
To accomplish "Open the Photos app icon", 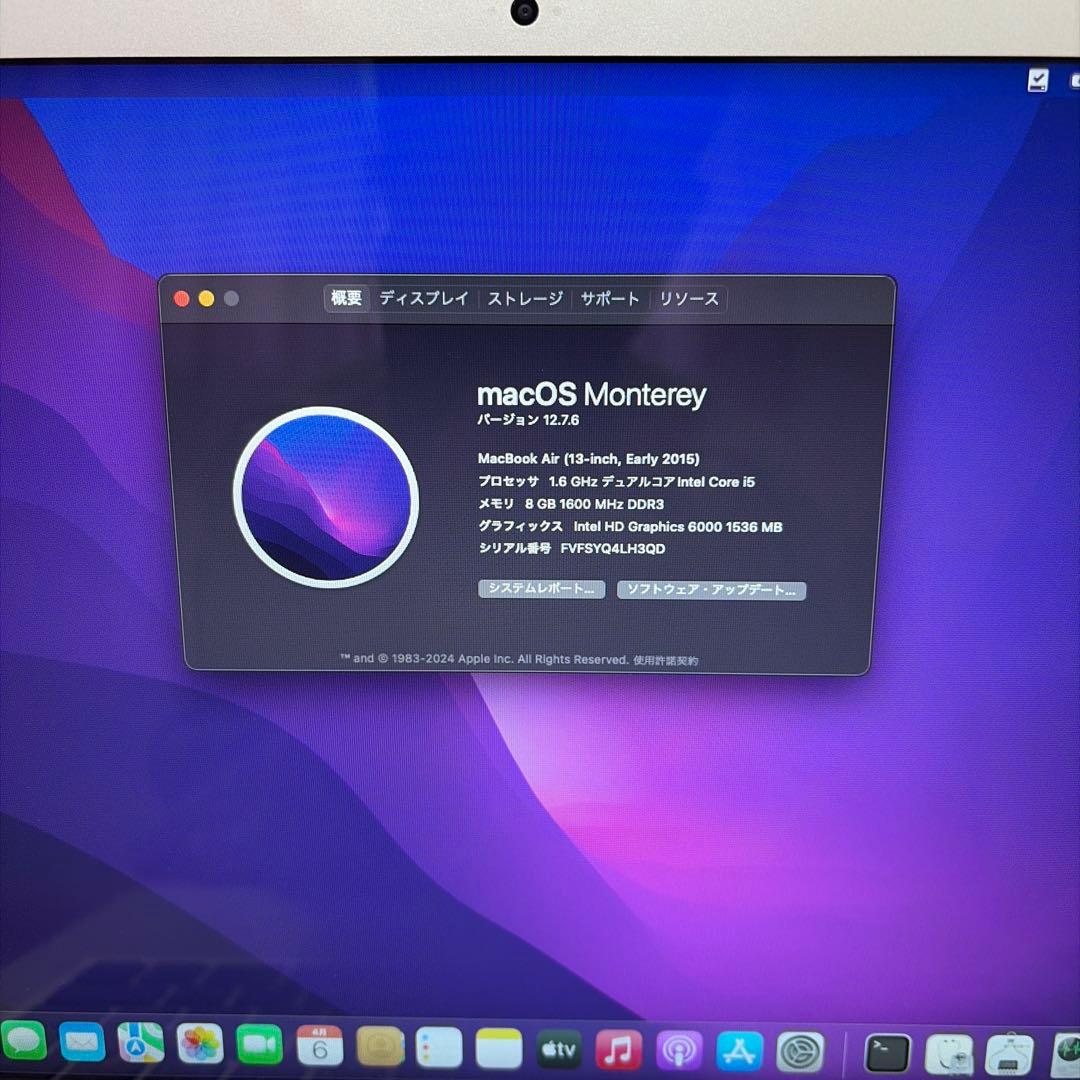I will 200,1045.
